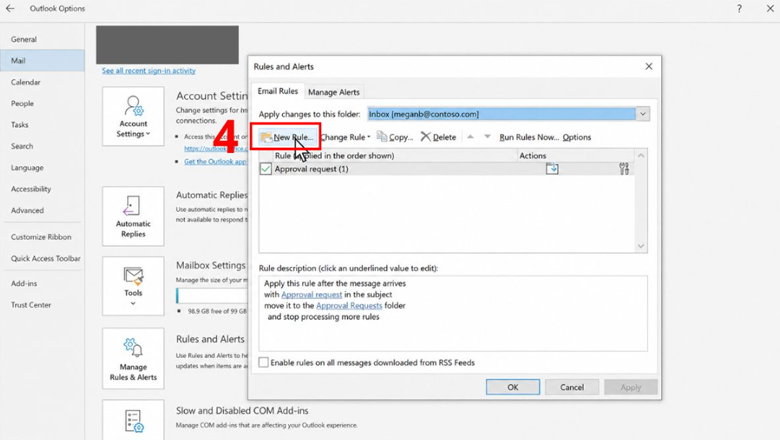Select General in Outlook Options
This screenshot has width=780, height=440.
tap(42, 39)
